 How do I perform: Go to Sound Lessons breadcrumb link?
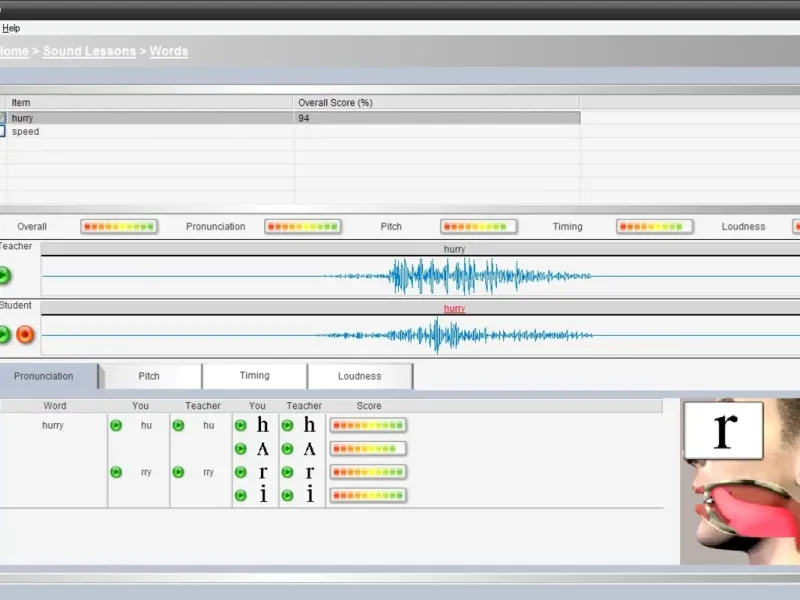pyautogui.click(x=89, y=51)
